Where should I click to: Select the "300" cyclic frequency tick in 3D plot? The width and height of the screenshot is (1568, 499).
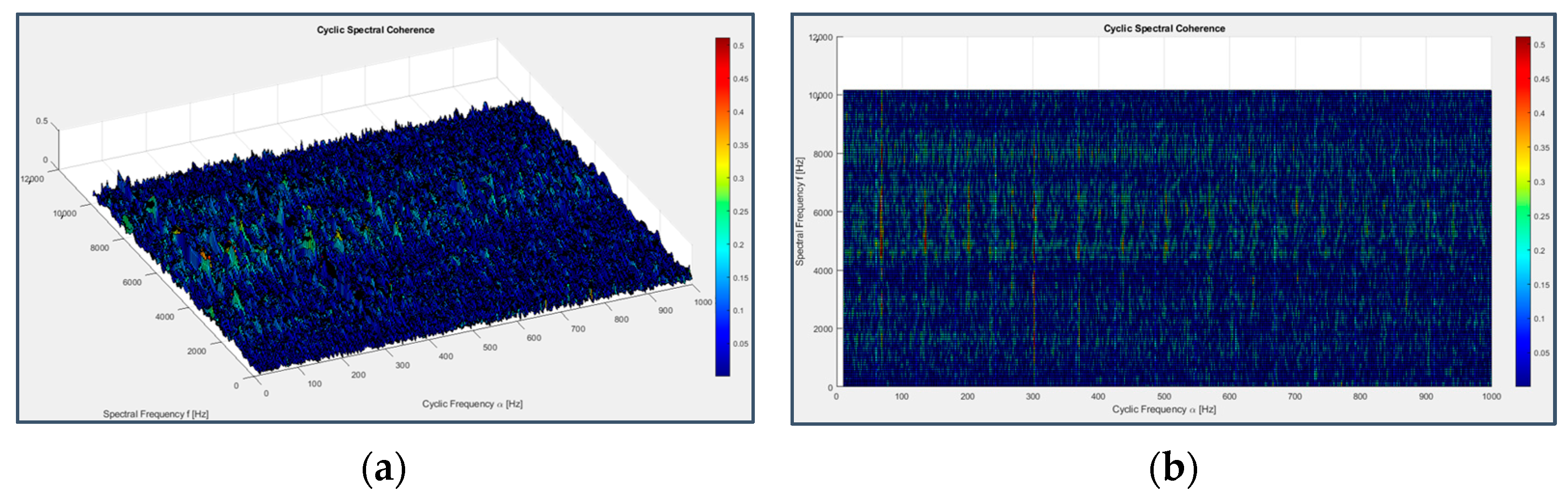click(x=402, y=365)
